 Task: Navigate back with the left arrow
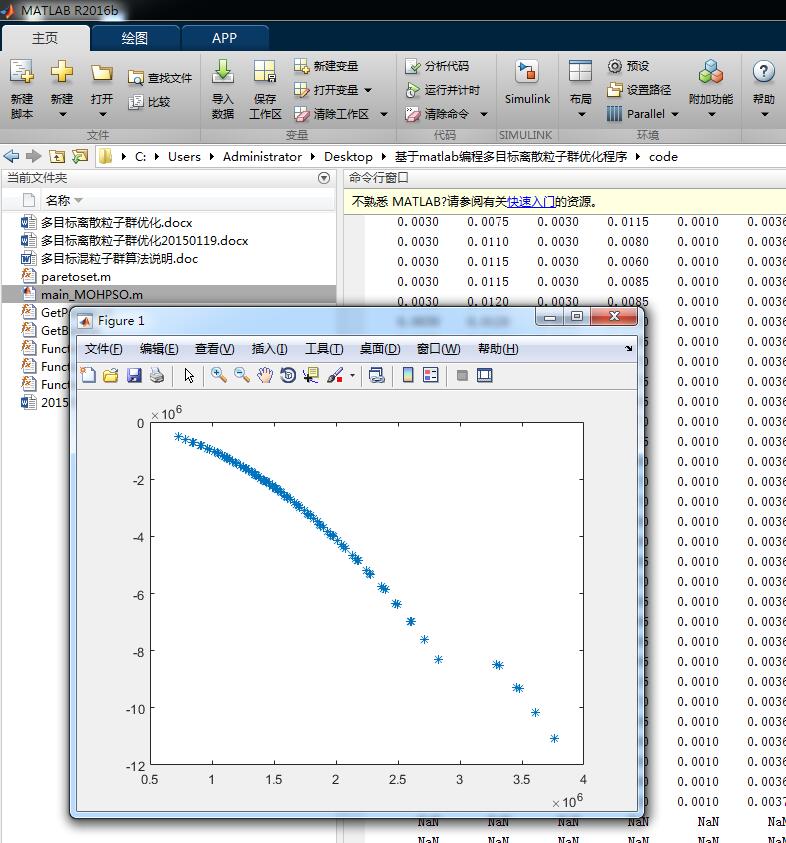pos(11,156)
